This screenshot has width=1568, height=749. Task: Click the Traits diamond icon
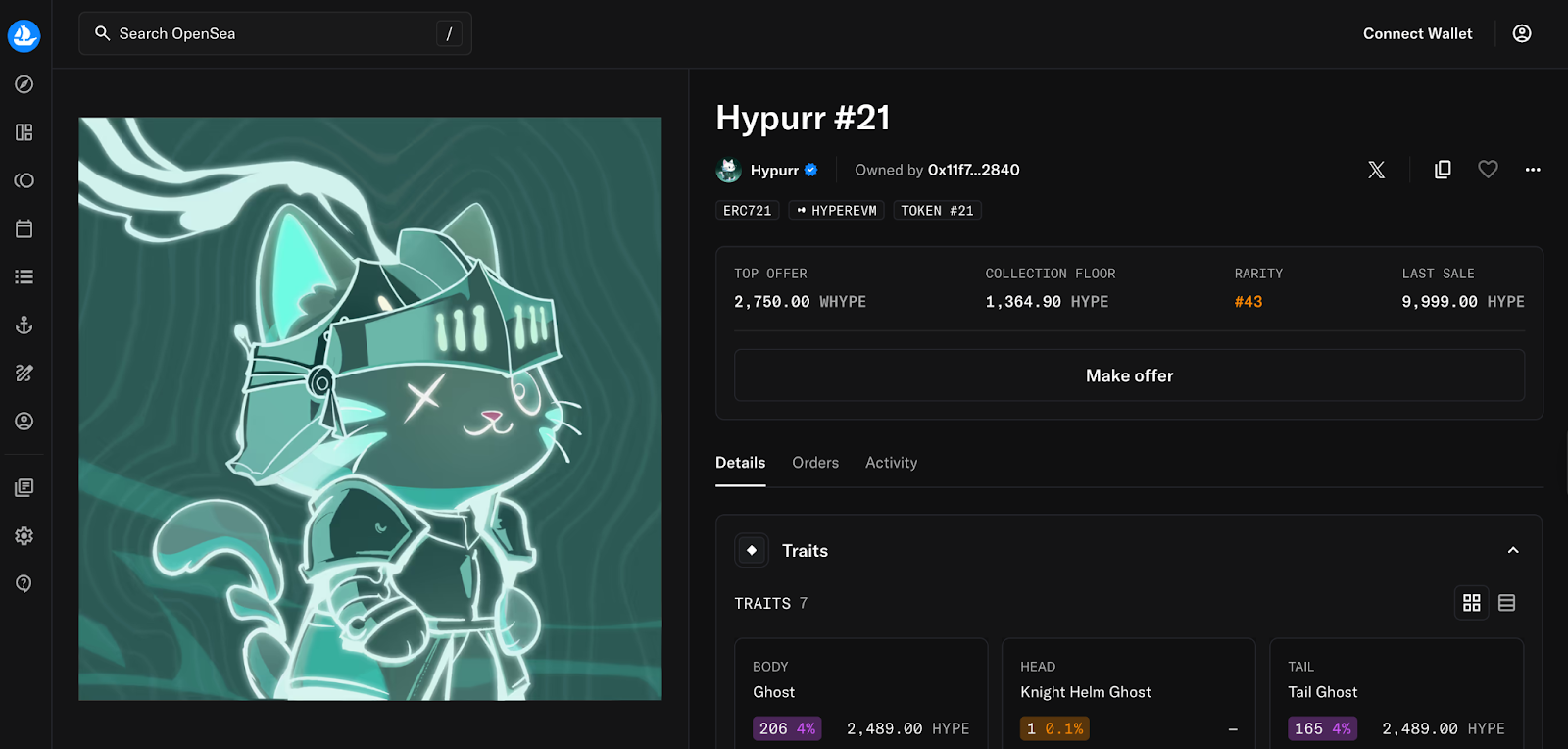tap(752, 550)
